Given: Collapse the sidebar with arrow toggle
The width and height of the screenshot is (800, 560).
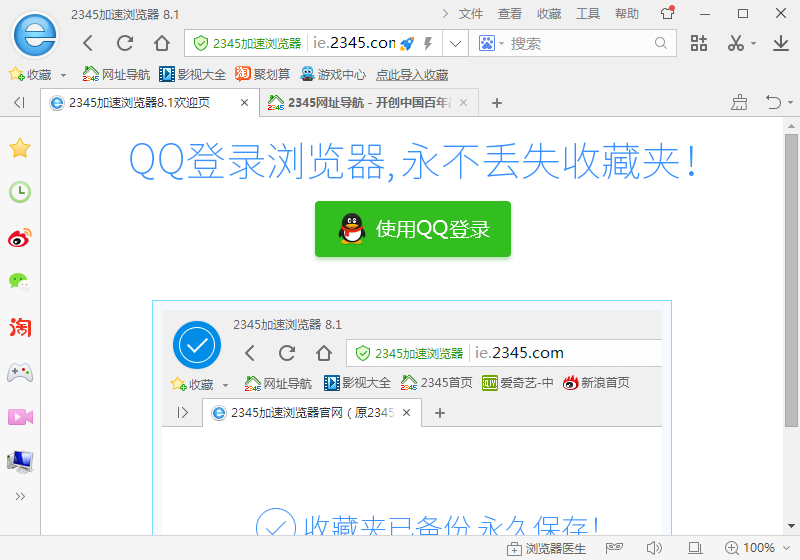Looking at the screenshot, I should (19, 103).
